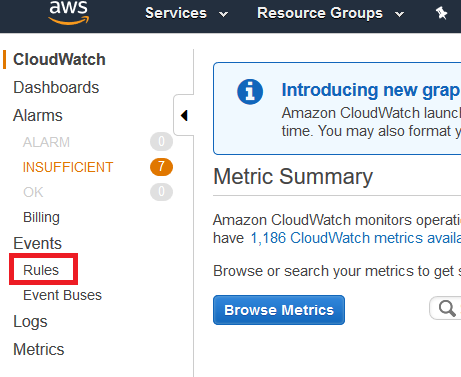The height and width of the screenshot is (377, 461).
Task: Click the pin shortcut icon in header
Action: coord(441,13)
